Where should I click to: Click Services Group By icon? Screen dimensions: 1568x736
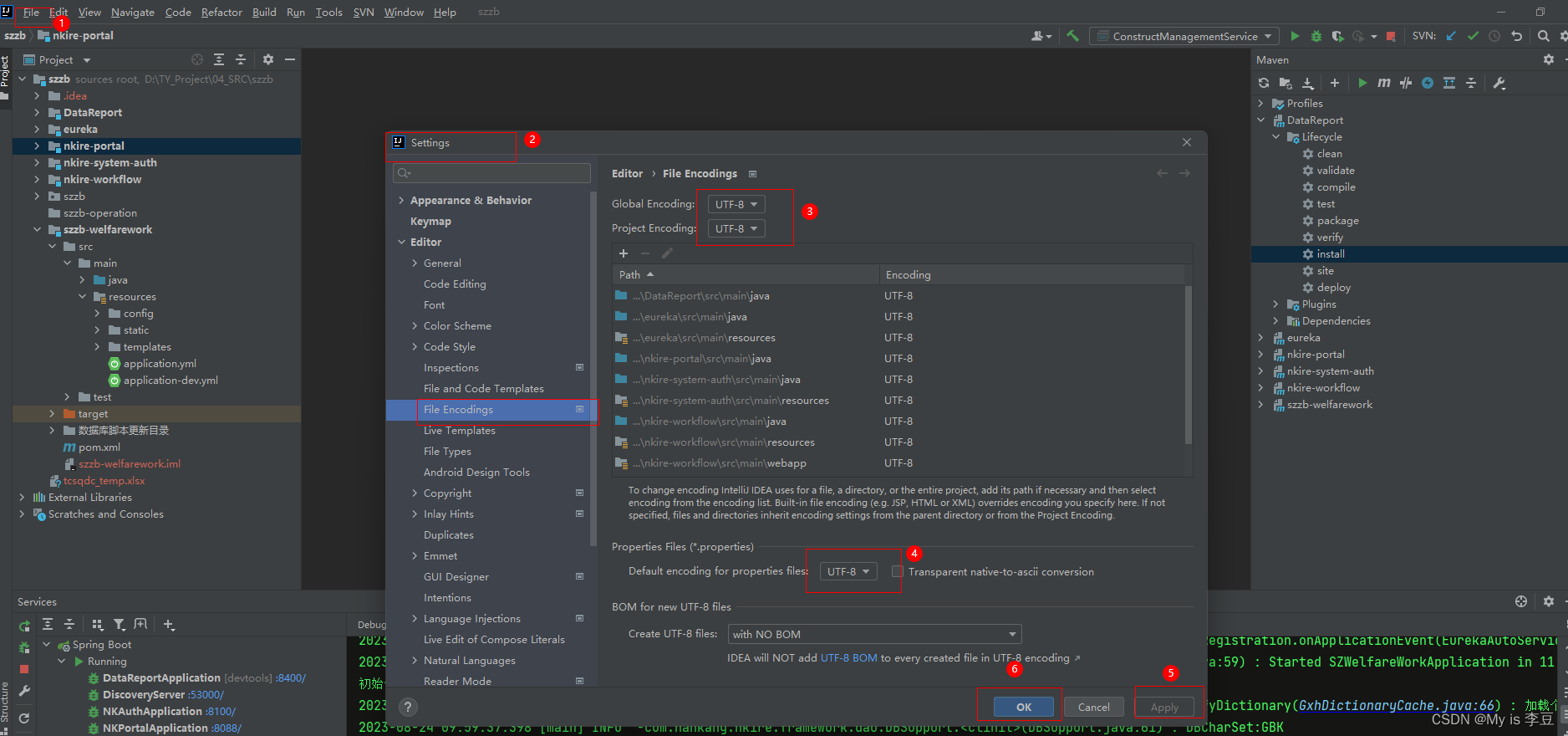[98, 624]
